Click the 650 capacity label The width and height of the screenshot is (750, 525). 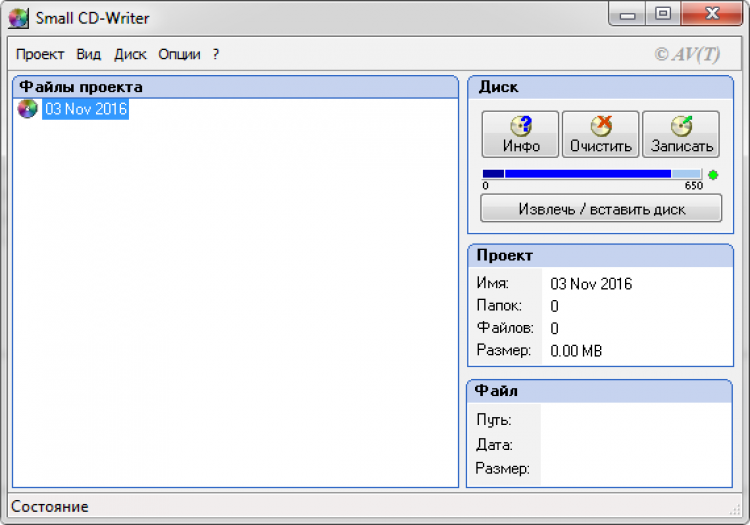694,186
